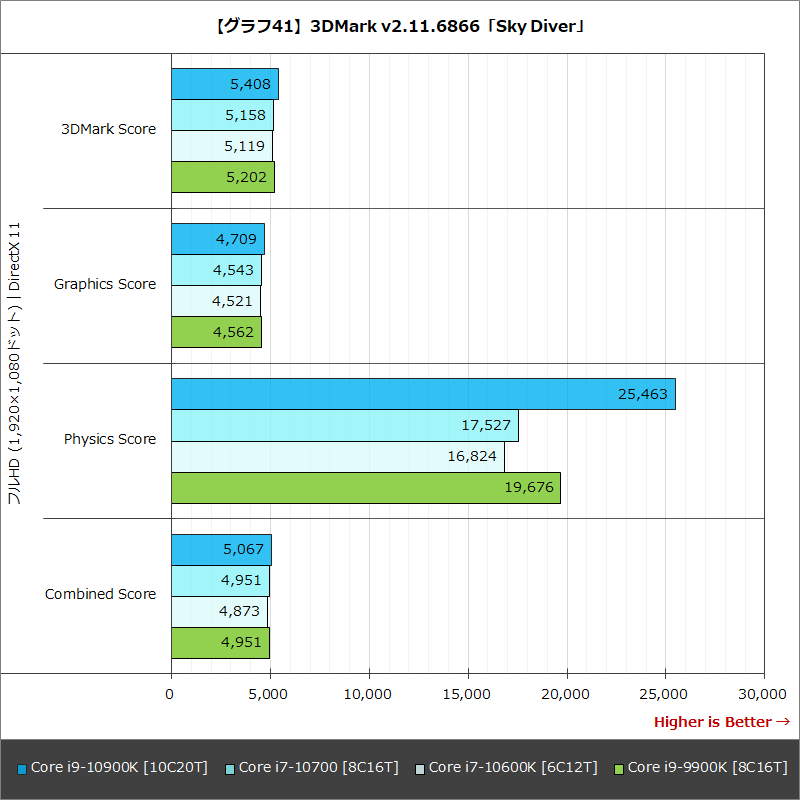Click the 4,562 green Graphics bar

(216, 332)
